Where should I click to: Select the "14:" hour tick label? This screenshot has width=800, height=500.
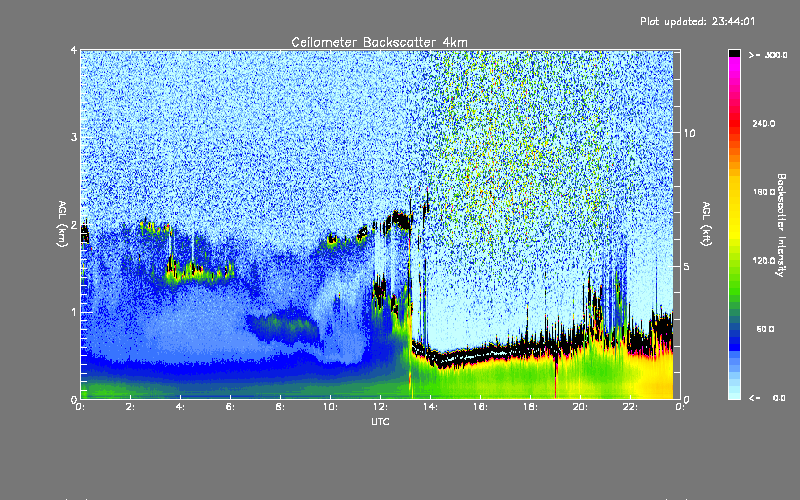[x=430, y=407]
